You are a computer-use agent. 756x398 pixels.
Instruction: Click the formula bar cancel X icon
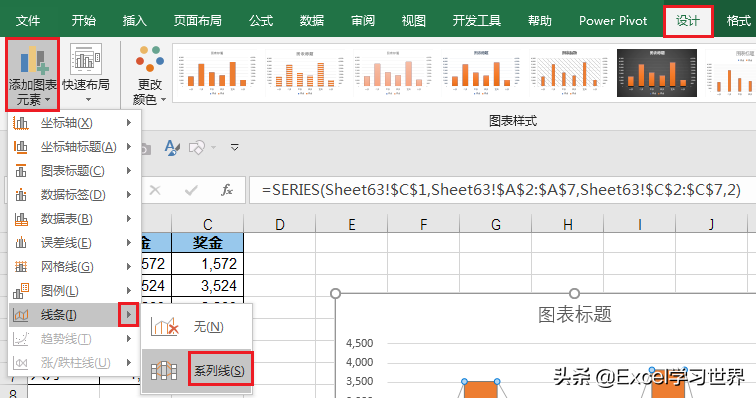[155, 190]
